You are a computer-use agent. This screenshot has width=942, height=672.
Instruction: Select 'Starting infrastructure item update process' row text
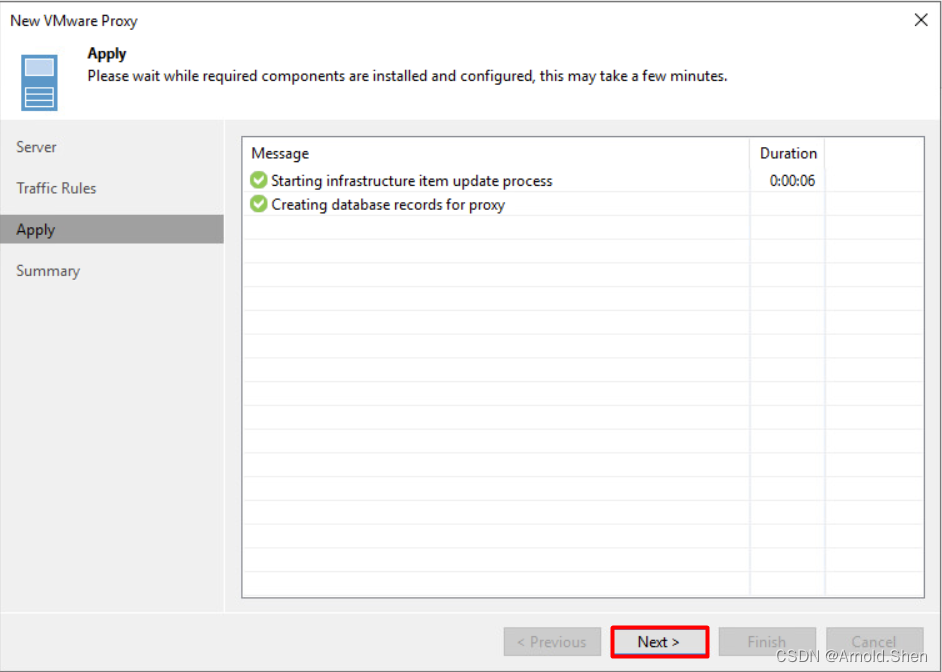click(412, 180)
